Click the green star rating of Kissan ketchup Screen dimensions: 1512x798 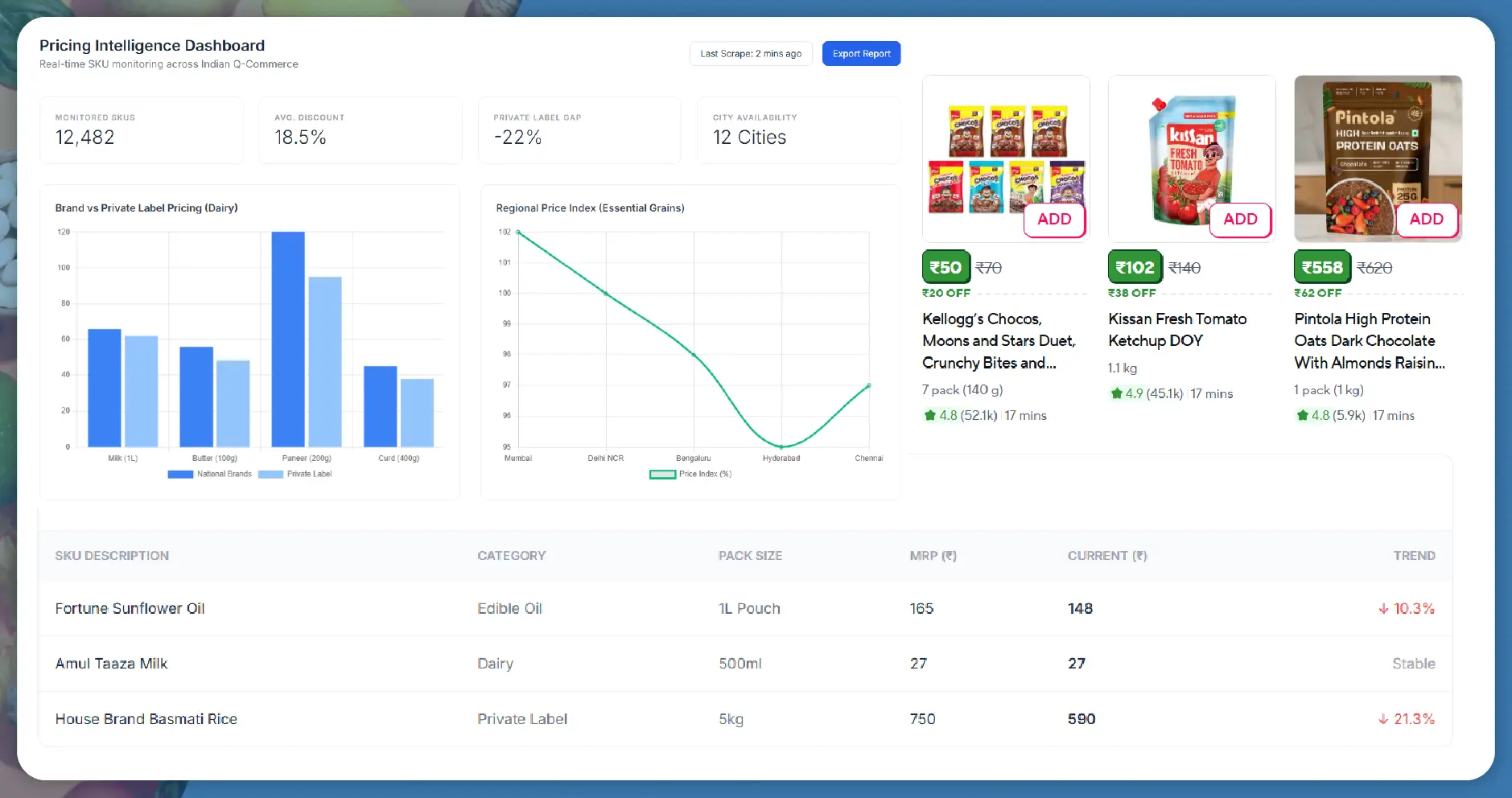pyautogui.click(x=1116, y=394)
